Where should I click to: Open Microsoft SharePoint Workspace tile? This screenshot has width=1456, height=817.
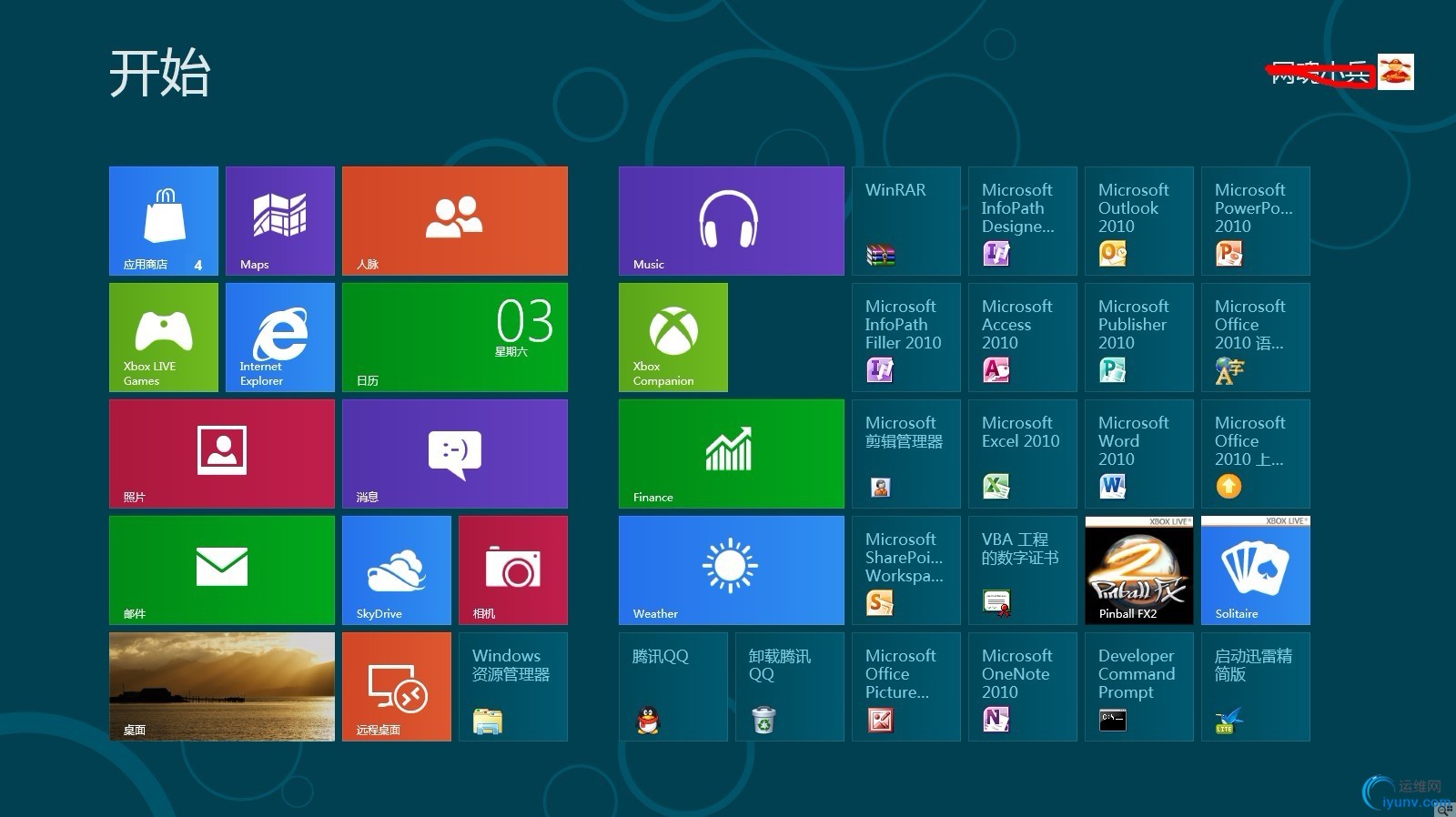906,570
